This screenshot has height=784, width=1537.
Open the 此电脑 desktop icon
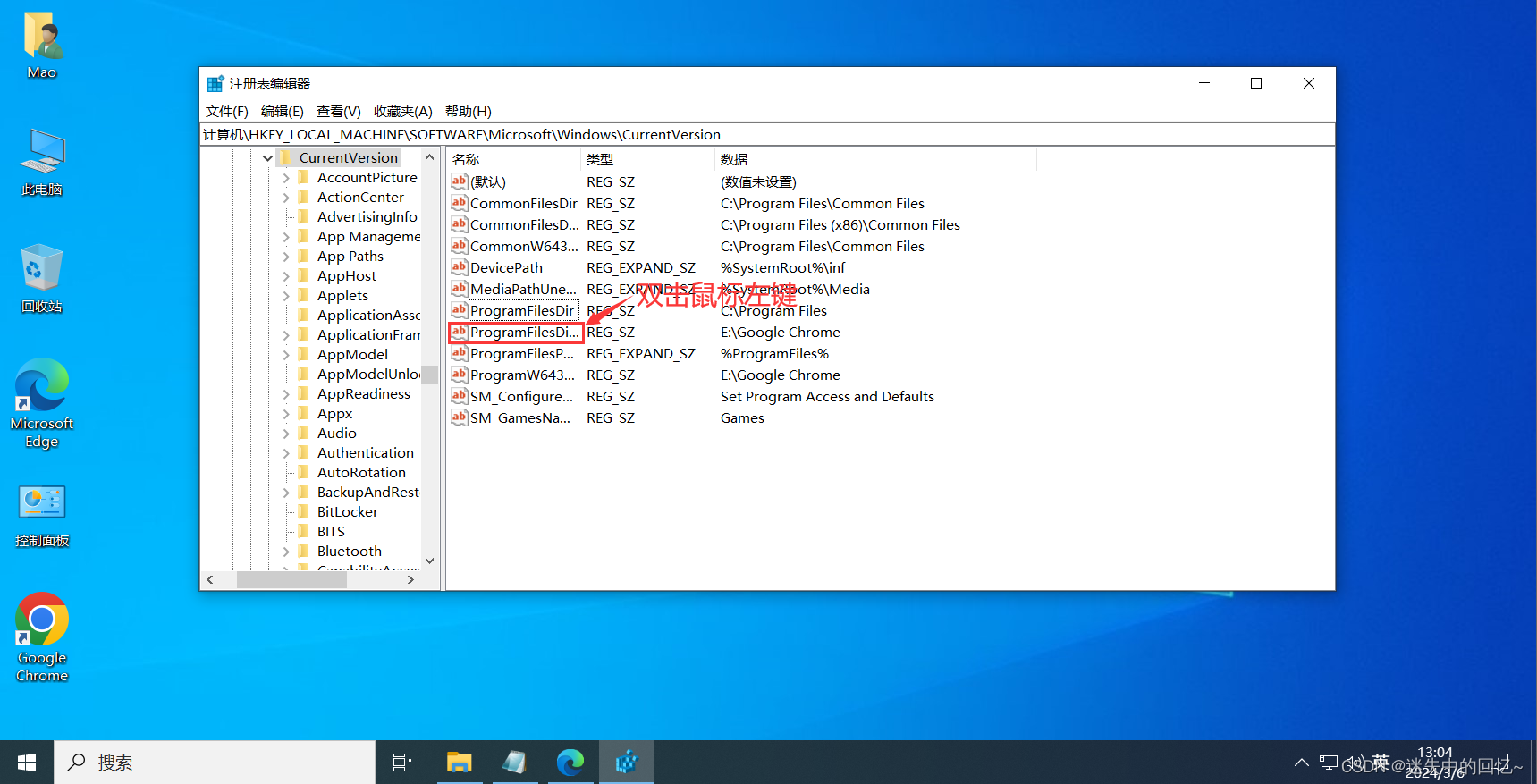pos(42,162)
